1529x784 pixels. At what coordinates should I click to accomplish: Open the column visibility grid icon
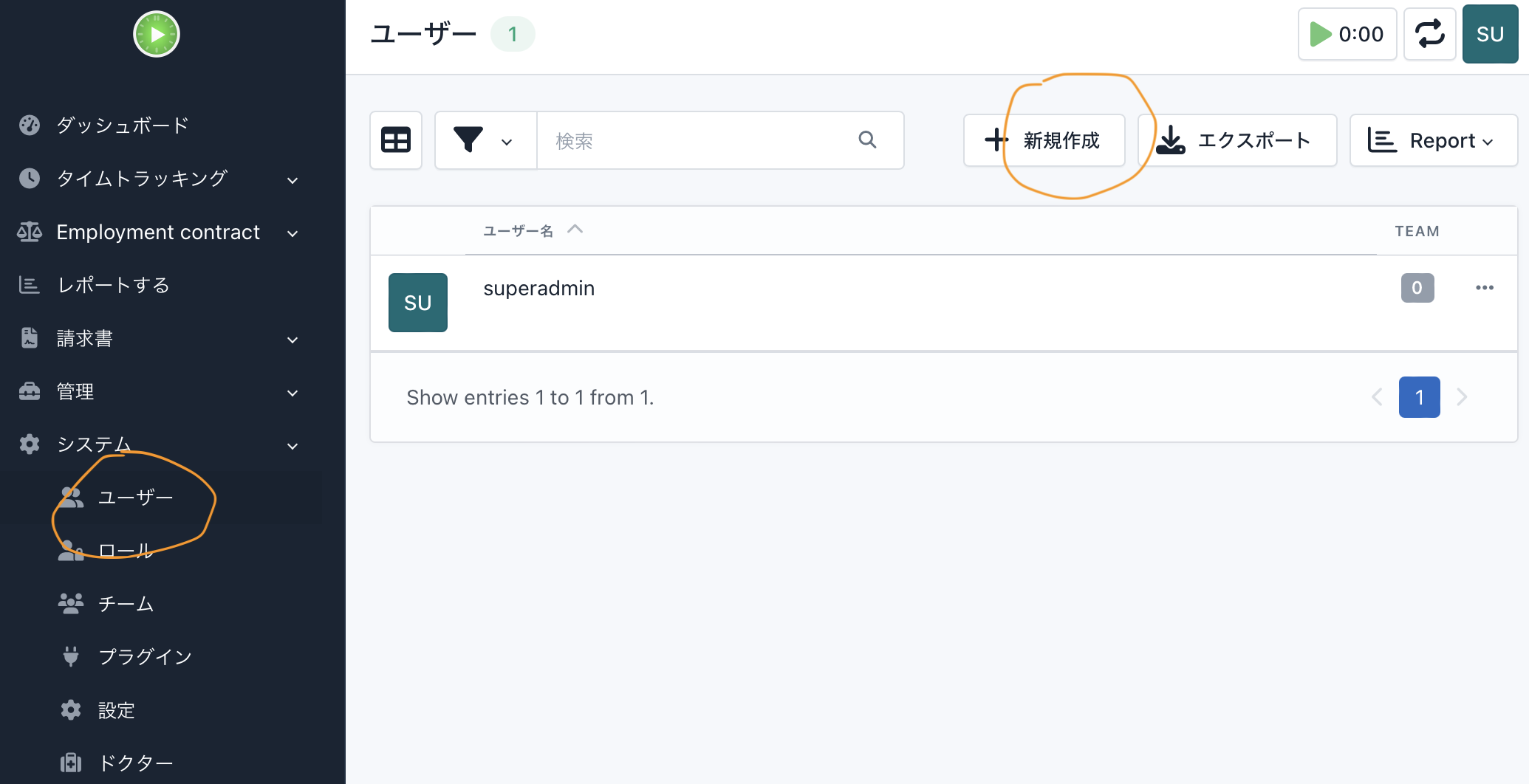[396, 140]
